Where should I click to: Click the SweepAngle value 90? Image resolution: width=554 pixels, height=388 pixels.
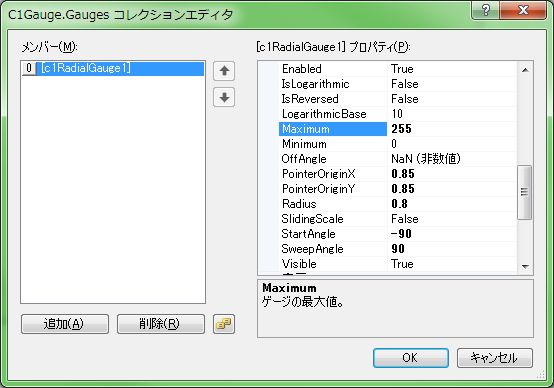tap(398, 249)
